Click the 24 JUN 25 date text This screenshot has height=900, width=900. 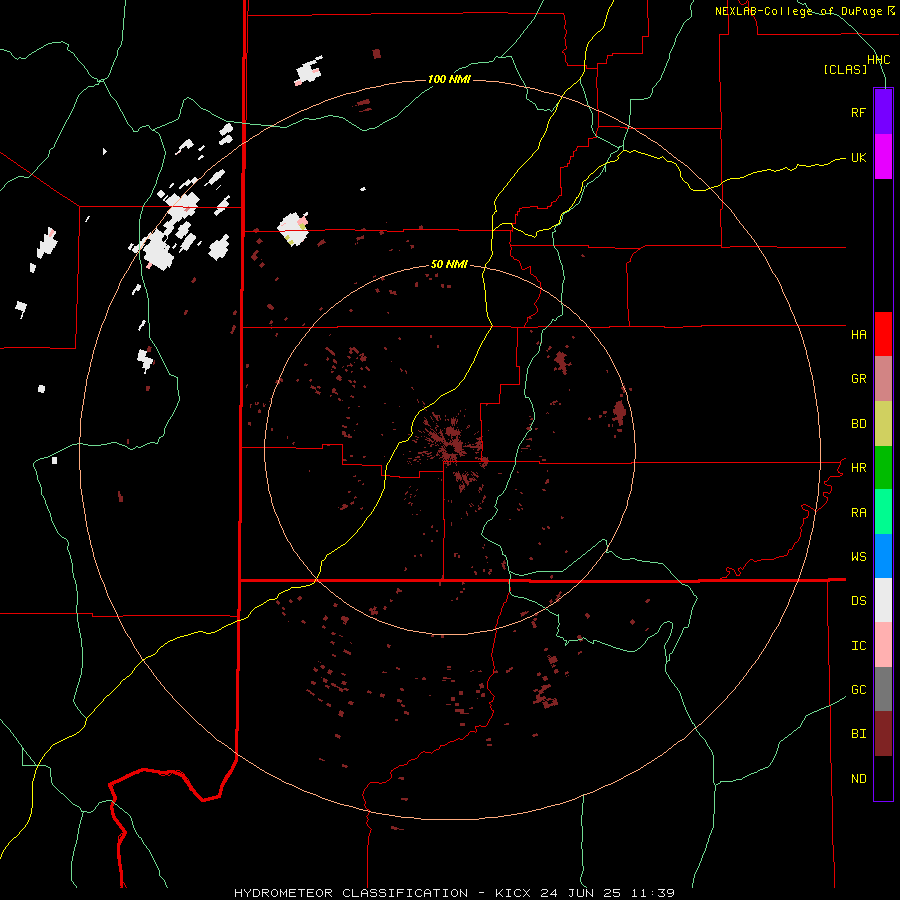pyautogui.click(x=581, y=893)
